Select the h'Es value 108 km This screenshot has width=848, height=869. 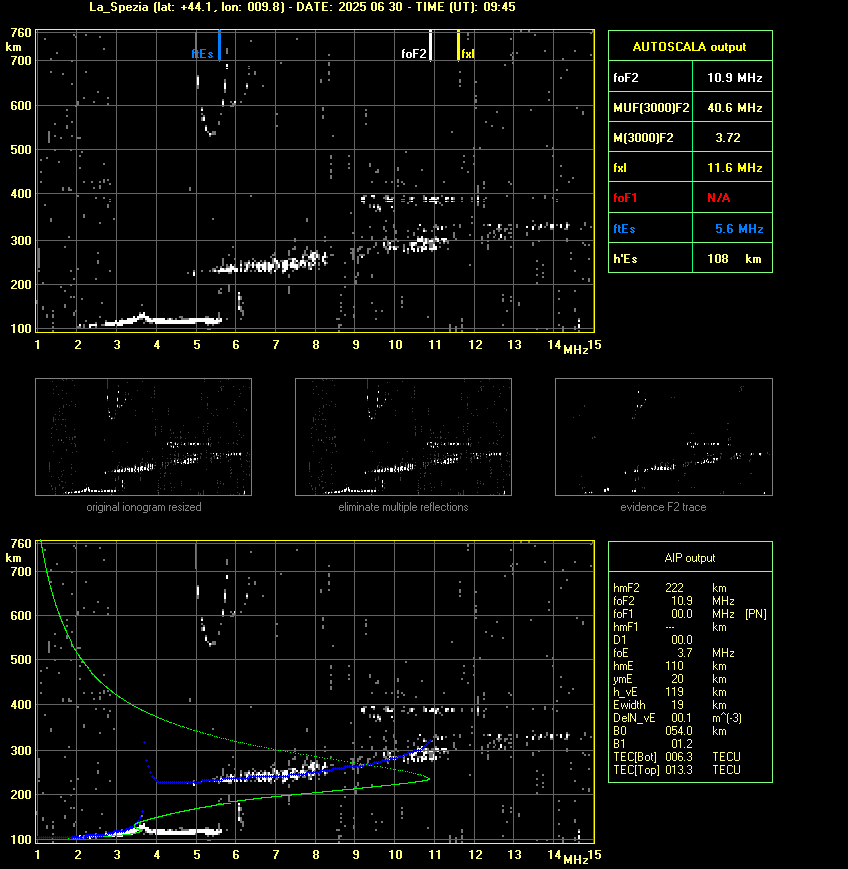(733, 259)
